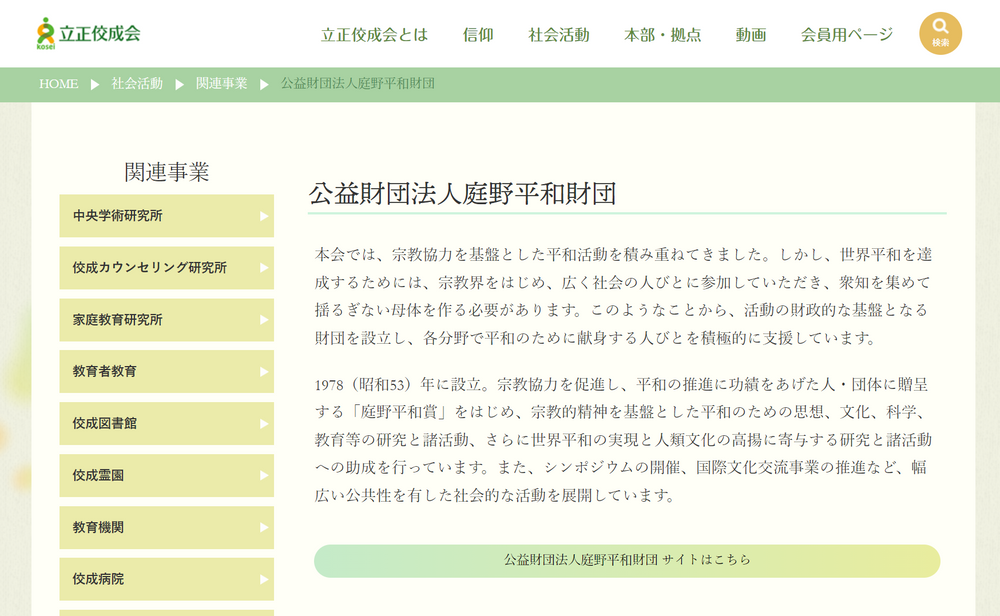
Task: Go to 佼成図書館 sidebar entry
Action: (x=166, y=423)
